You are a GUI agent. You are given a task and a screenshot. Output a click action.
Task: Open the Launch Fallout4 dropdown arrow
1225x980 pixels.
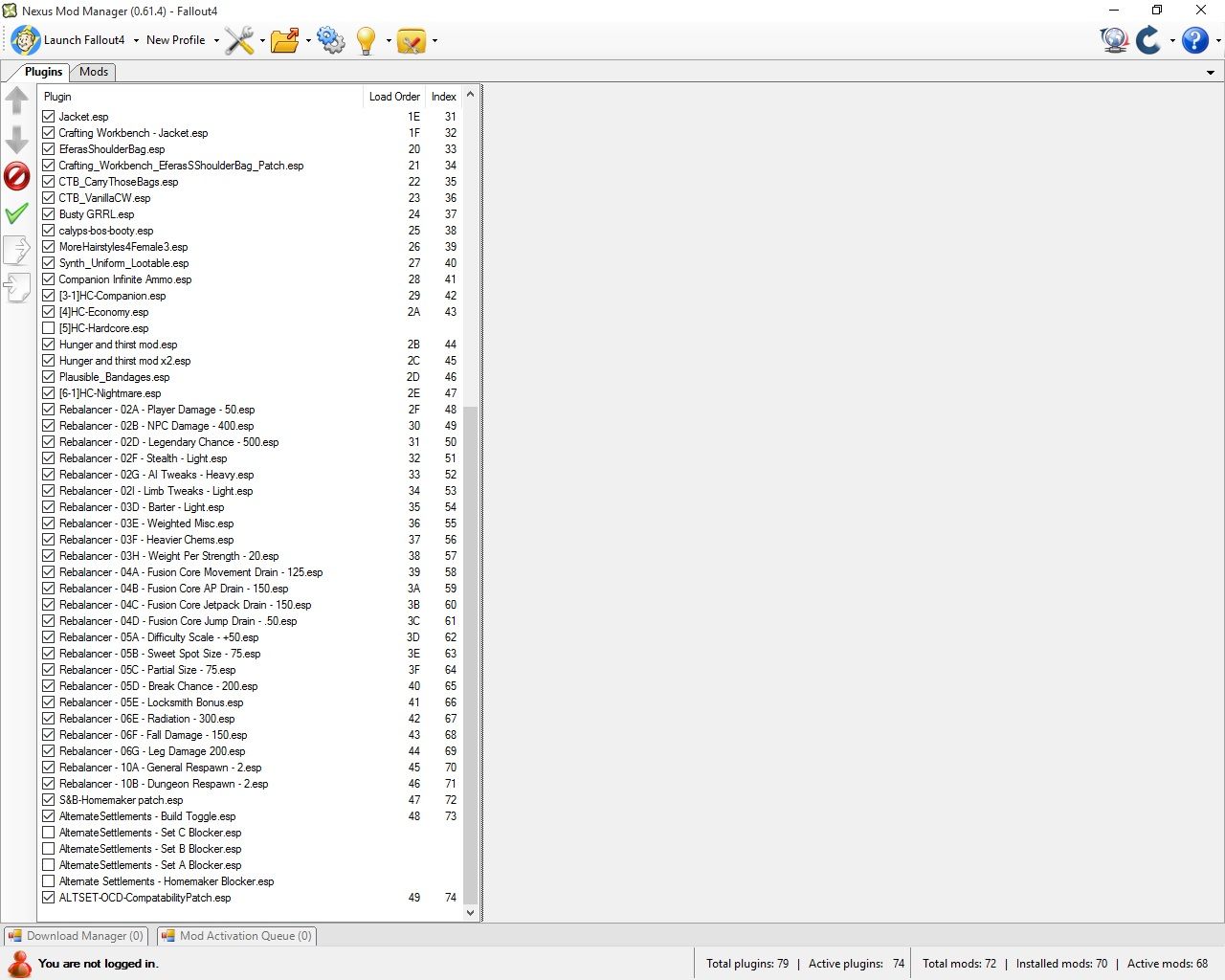point(136,40)
